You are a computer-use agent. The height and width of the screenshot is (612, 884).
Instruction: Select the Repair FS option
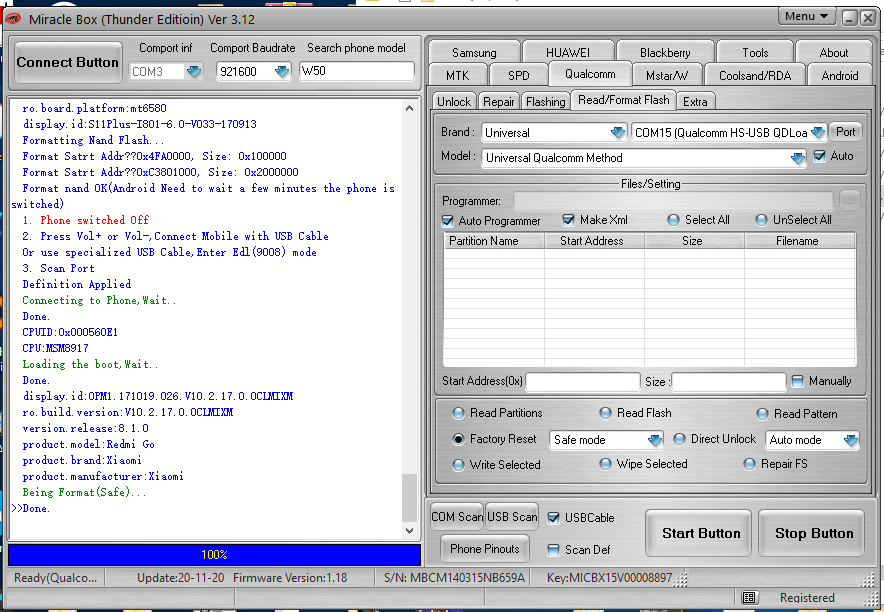pyautogui.click(x=749, y=464)
